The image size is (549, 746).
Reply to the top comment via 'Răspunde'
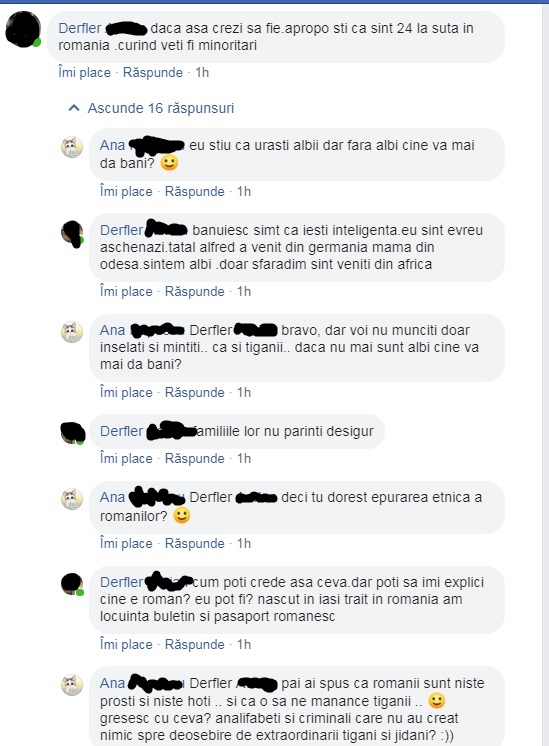coord(153,72)
